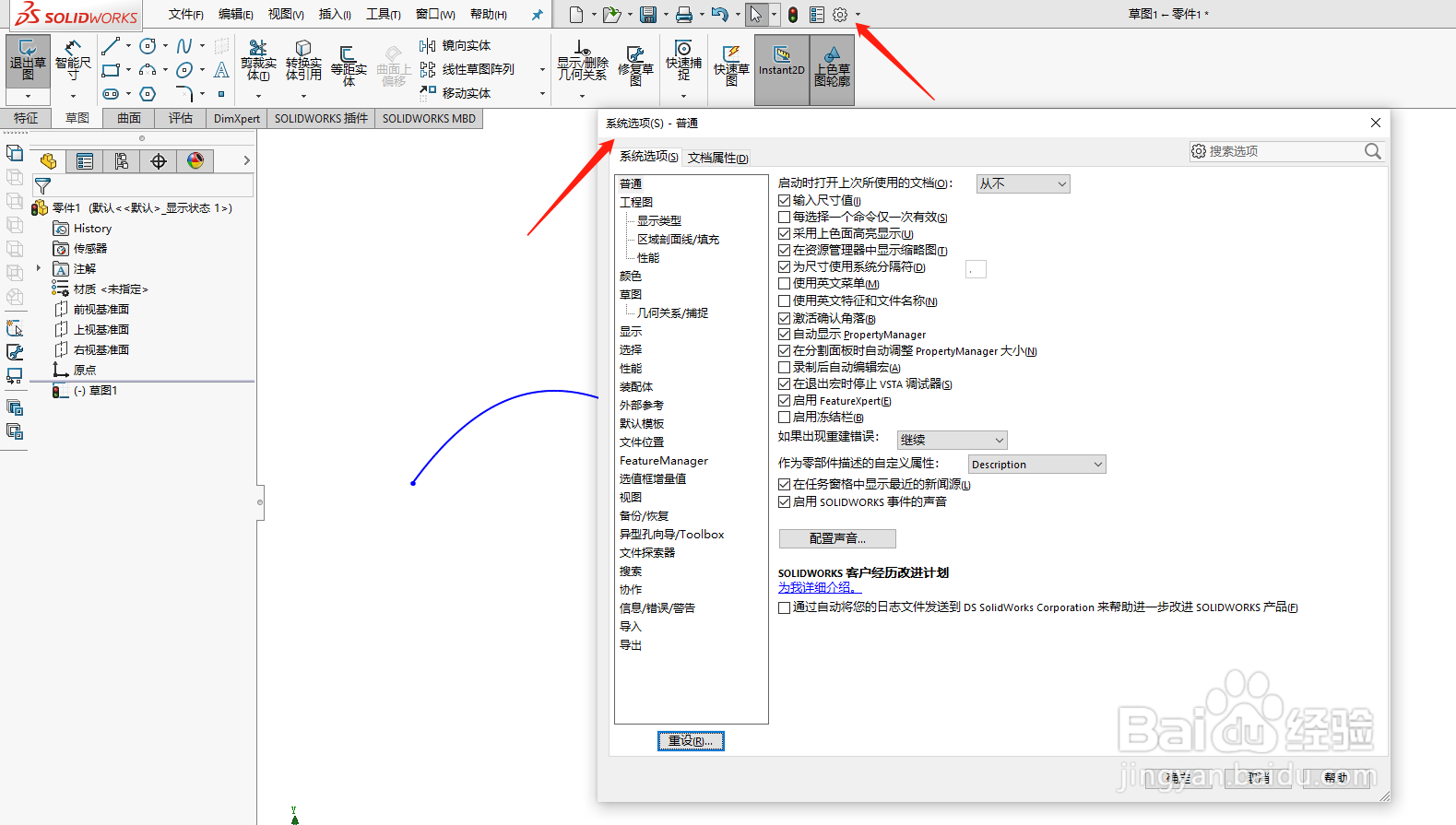The width and height of the screenshot is (1456, 825).
Task: Select the Spline curve tool
Action: pyautogui.click(x=184, y=46)
